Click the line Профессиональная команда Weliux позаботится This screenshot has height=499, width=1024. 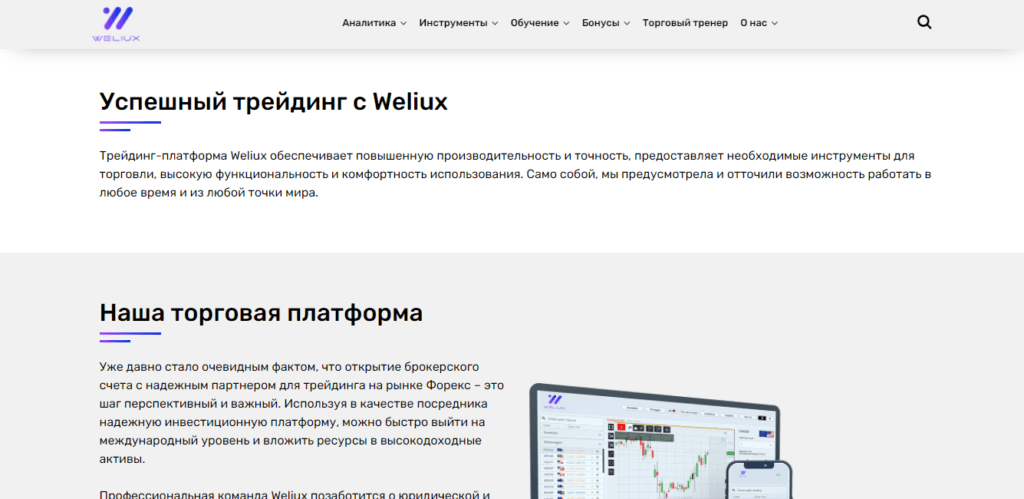pos(295,494)
